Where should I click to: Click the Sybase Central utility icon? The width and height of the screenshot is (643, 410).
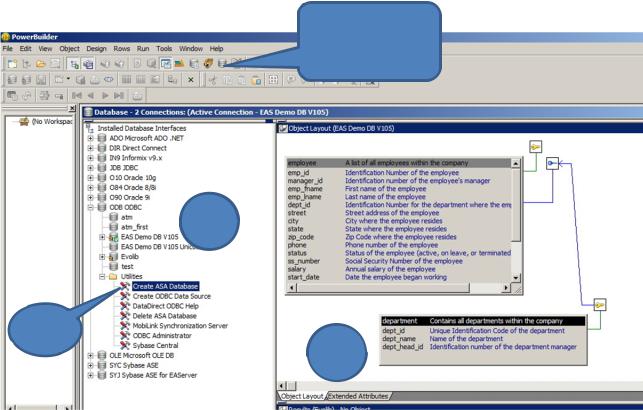[125, 345]
